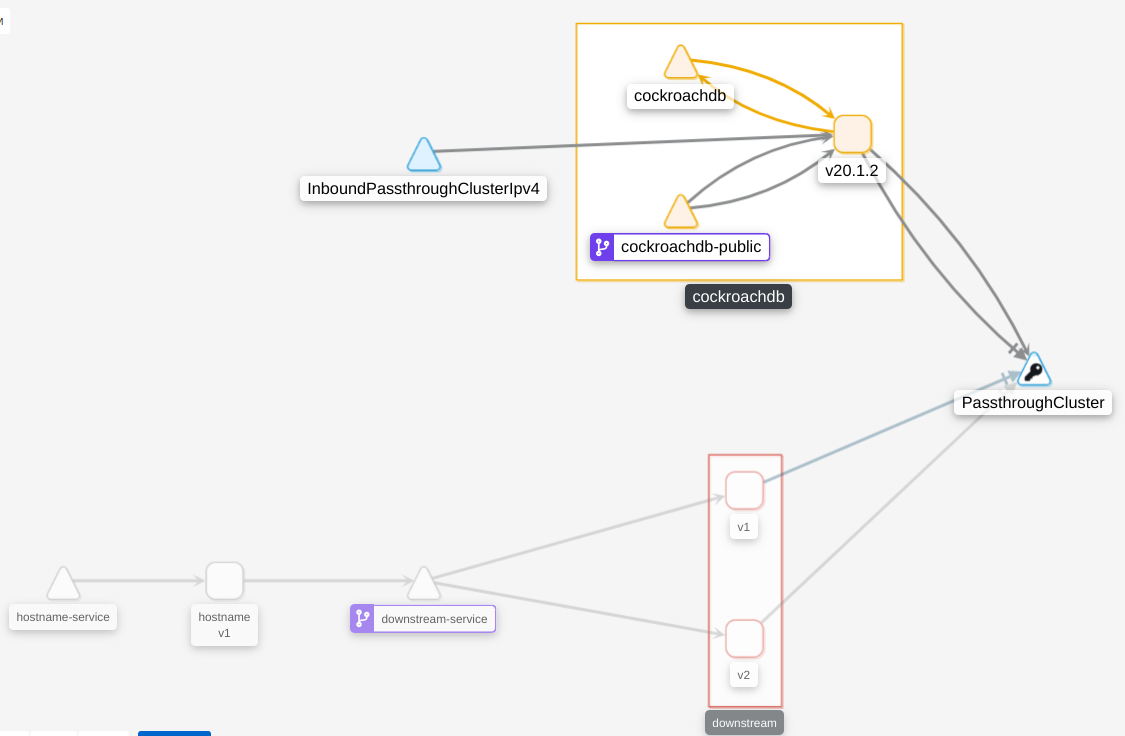The width and height of the screenshot is (1125, 736).
Task: Select the cockroachdb app box dark label
Action: 738,297
